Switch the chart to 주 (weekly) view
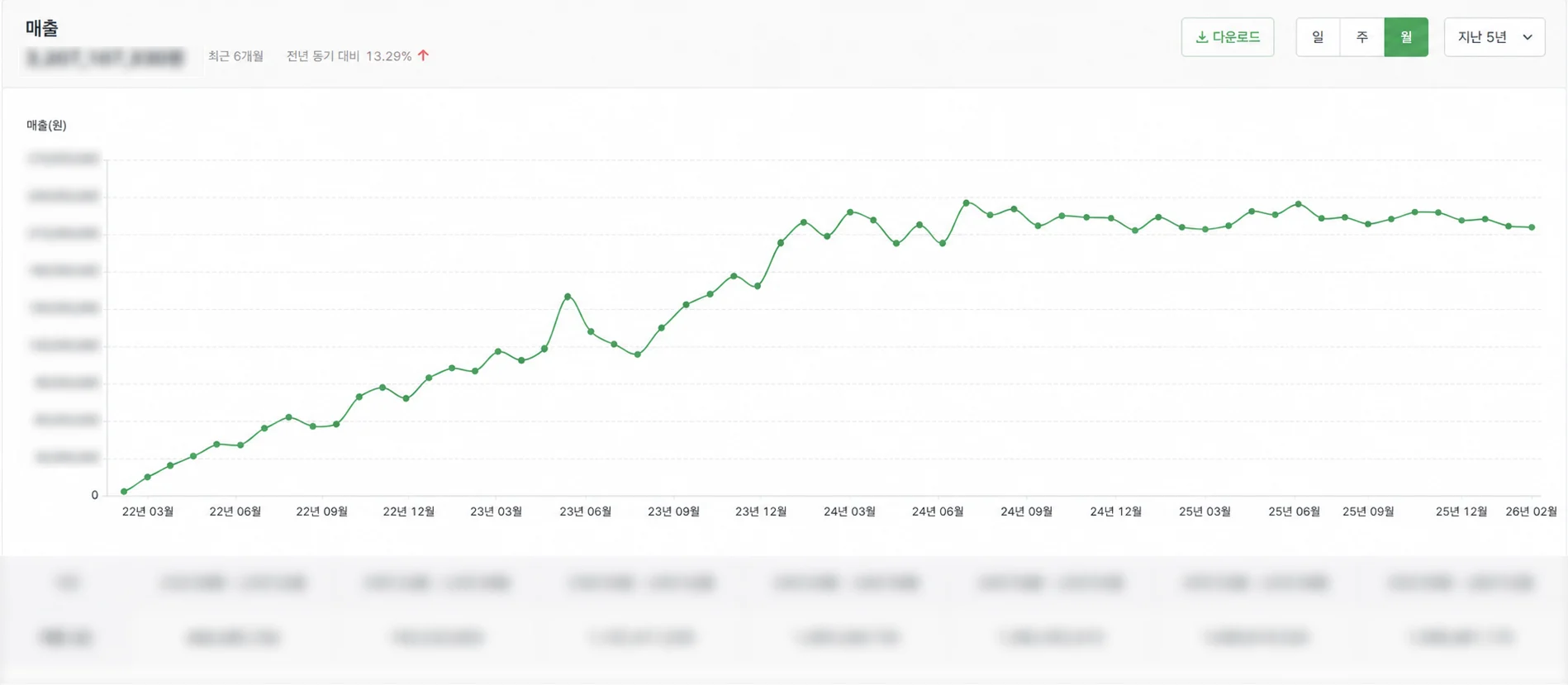The image size is (1568, 685). tap(1362, 37)
